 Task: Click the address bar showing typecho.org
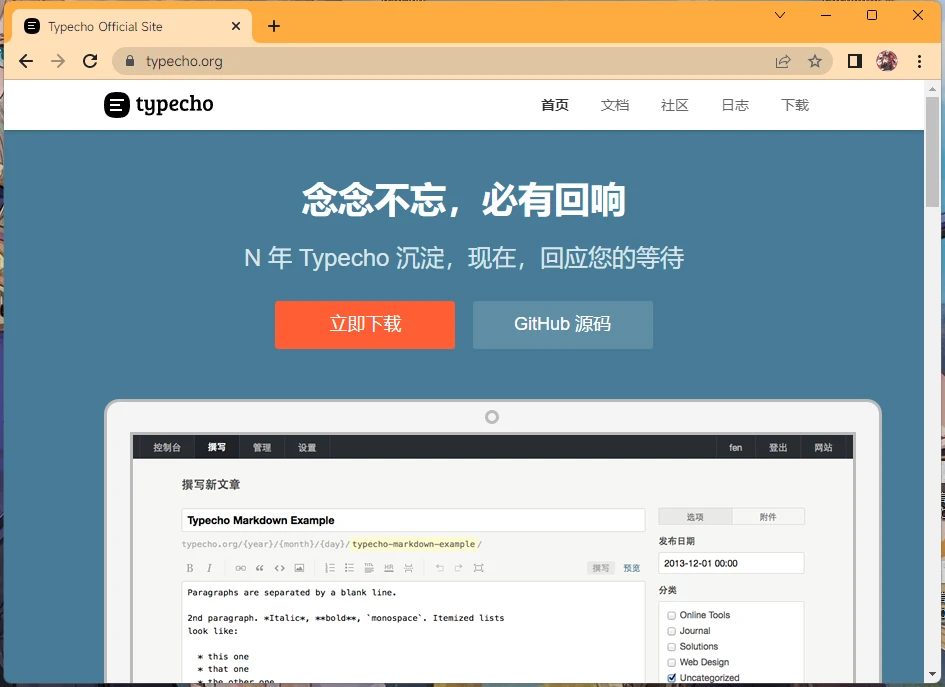(x=450, y=61)
